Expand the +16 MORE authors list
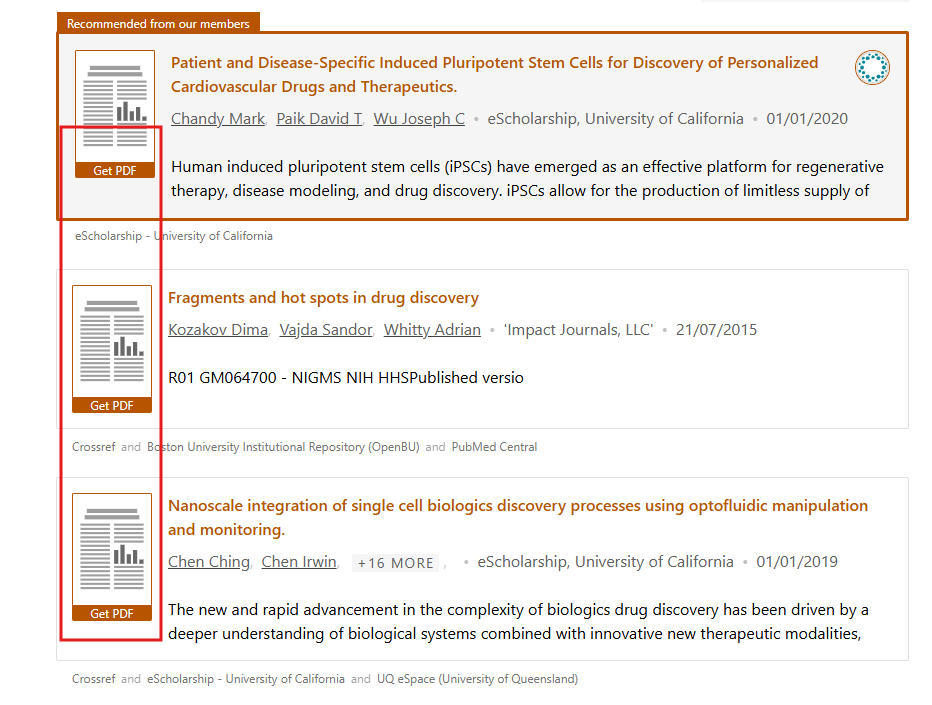 coord(396,563)
